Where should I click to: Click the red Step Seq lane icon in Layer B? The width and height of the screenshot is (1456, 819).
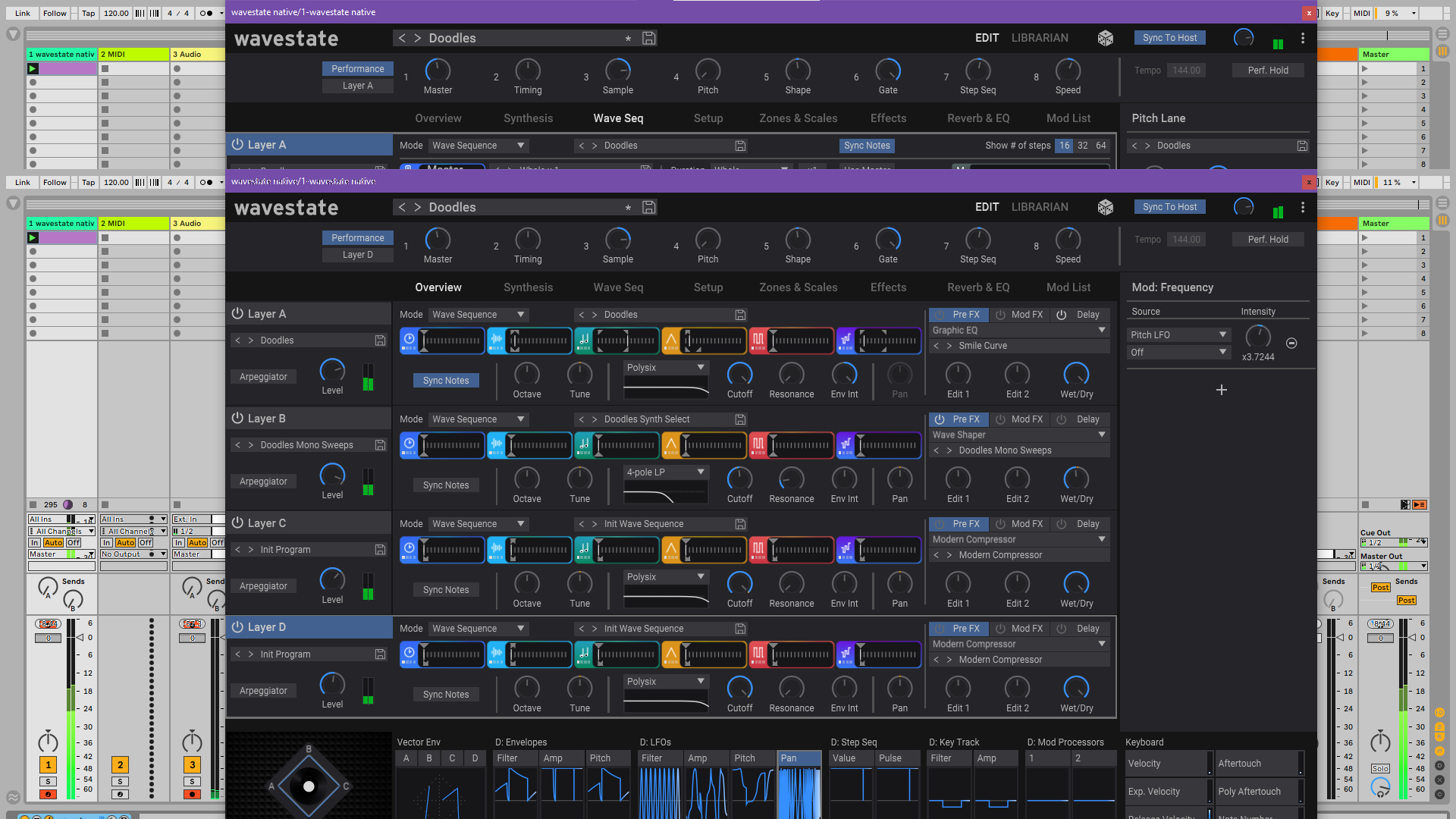coord(758,445)
